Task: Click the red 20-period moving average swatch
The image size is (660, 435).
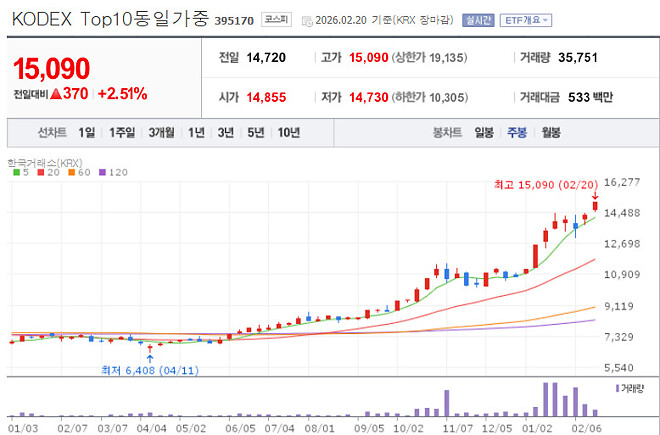Action: (x=41, y=172)
